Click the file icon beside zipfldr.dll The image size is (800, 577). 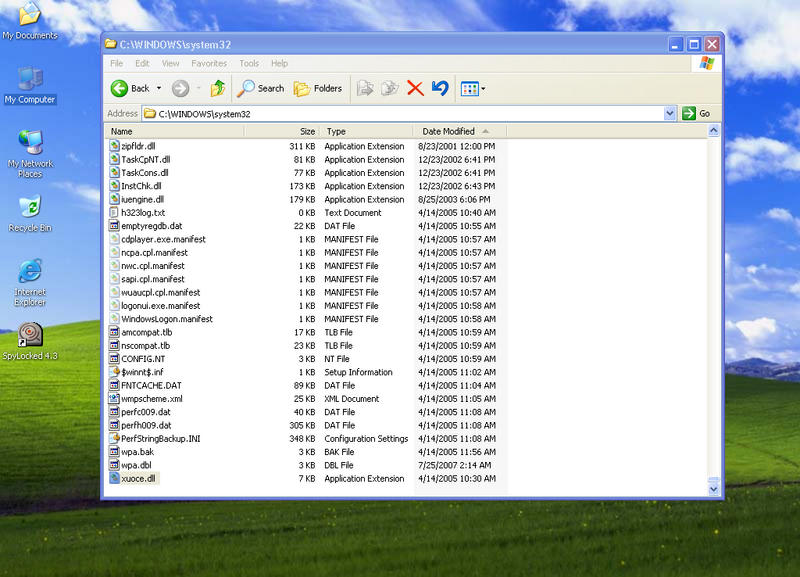[x=114, y=146]
